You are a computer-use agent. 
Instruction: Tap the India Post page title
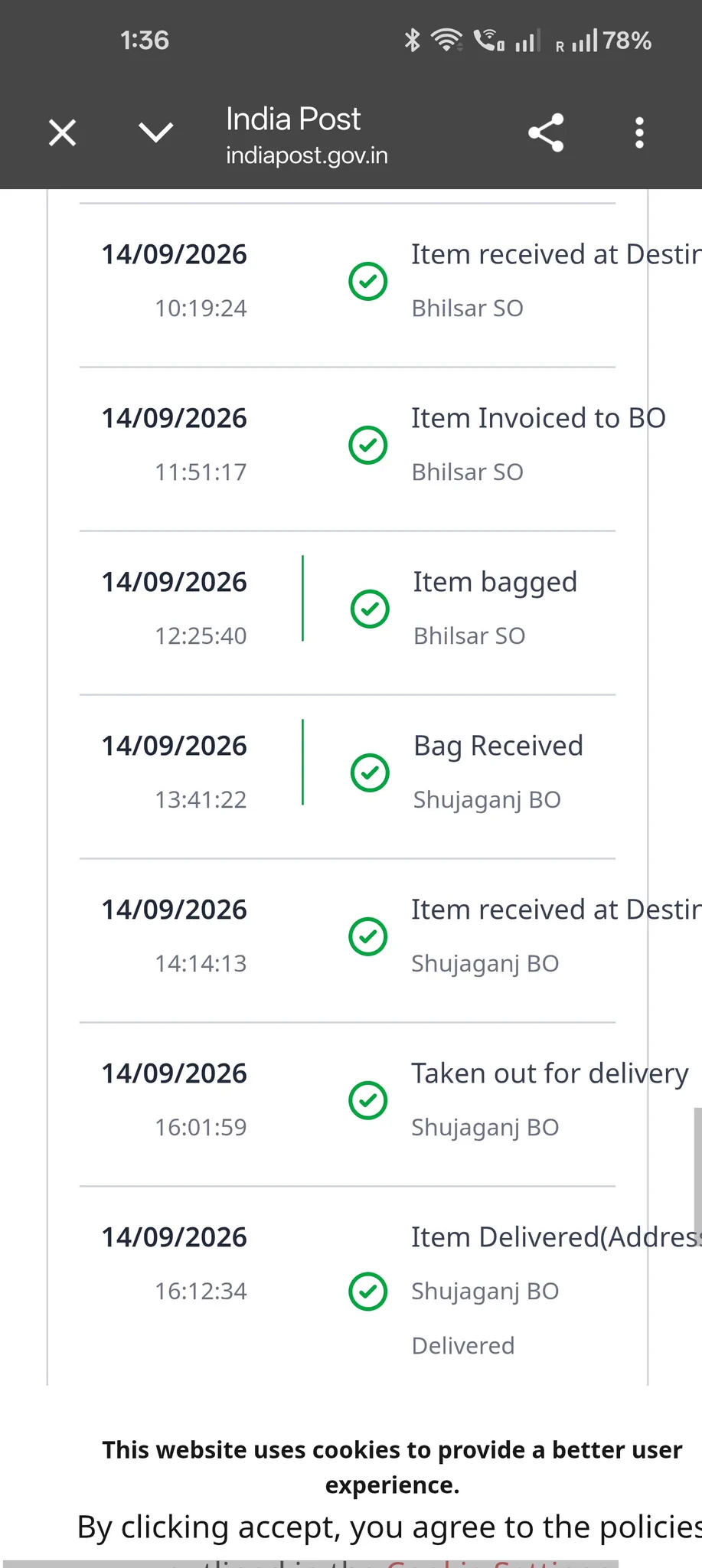pyautogui.click(x=293, y=119)
